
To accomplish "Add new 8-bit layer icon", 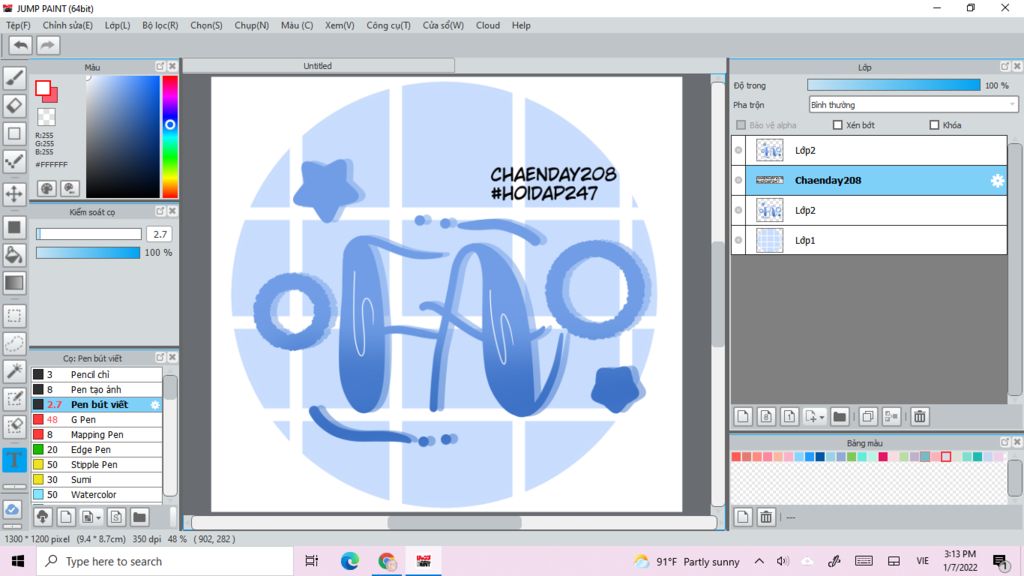I will click(766, 417).
